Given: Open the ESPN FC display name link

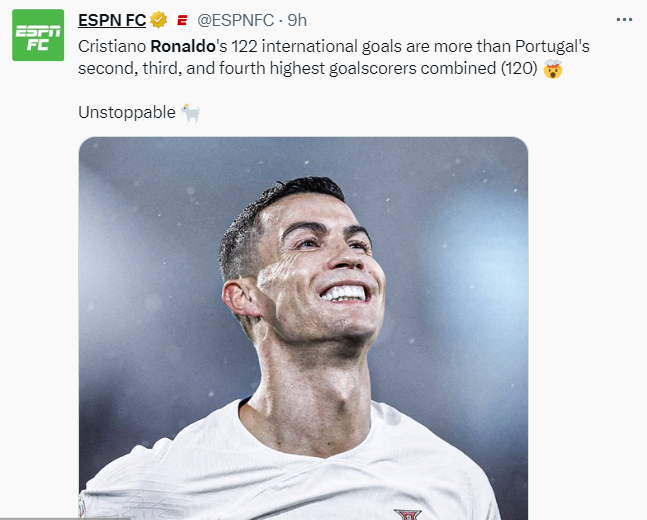Looking at the screenshot, I should pos(112,20).
